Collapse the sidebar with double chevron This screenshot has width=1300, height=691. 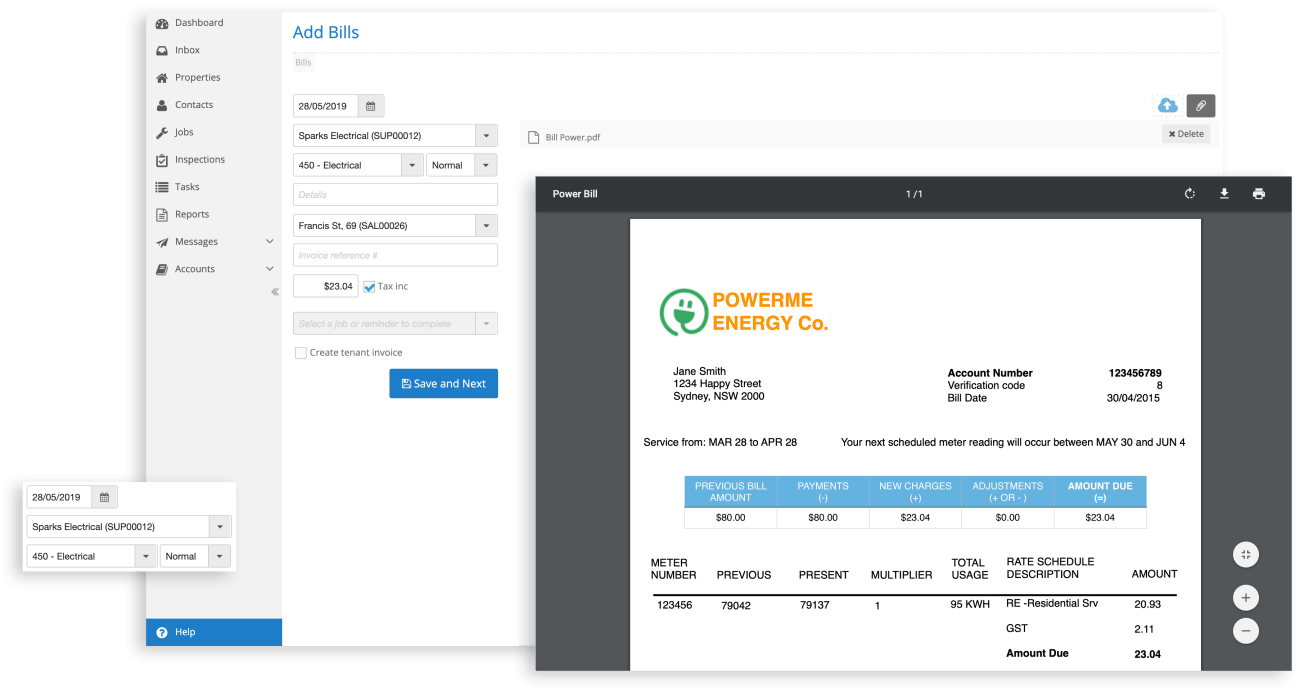click(x=275, y=292)
